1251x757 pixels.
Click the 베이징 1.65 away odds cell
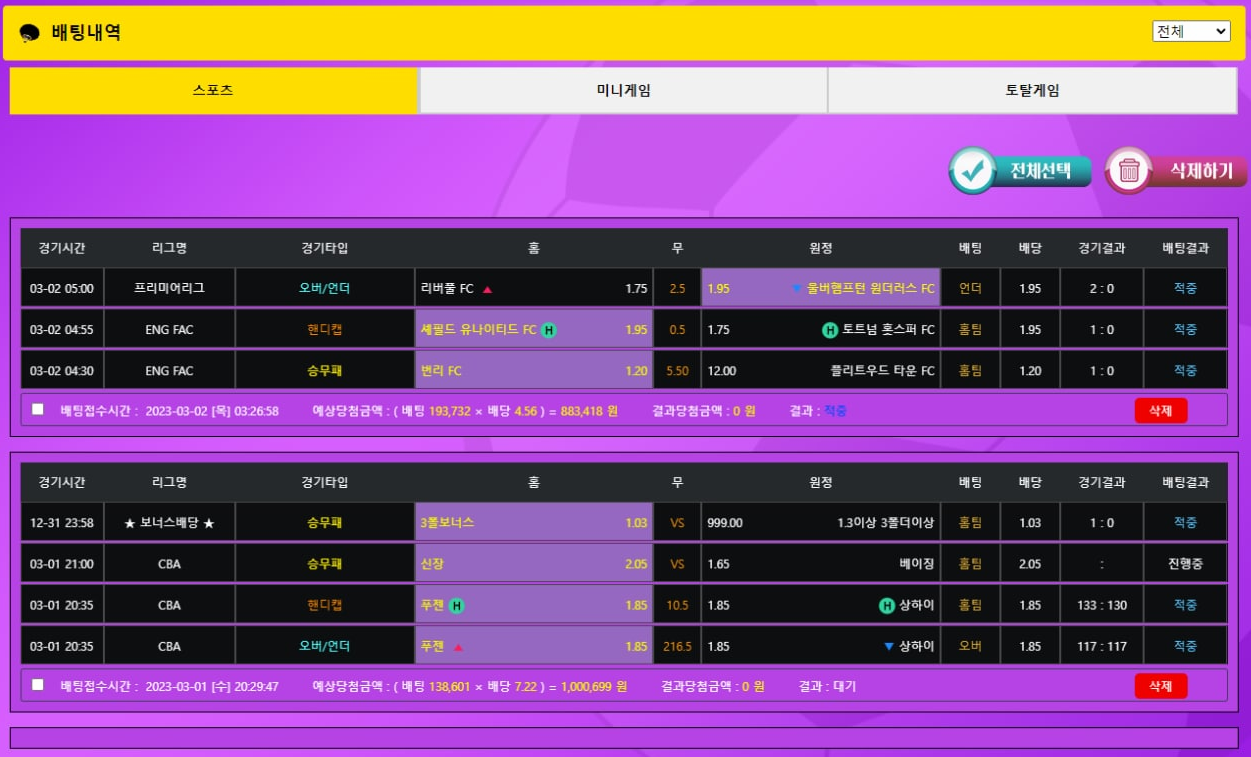pos(820,564)
